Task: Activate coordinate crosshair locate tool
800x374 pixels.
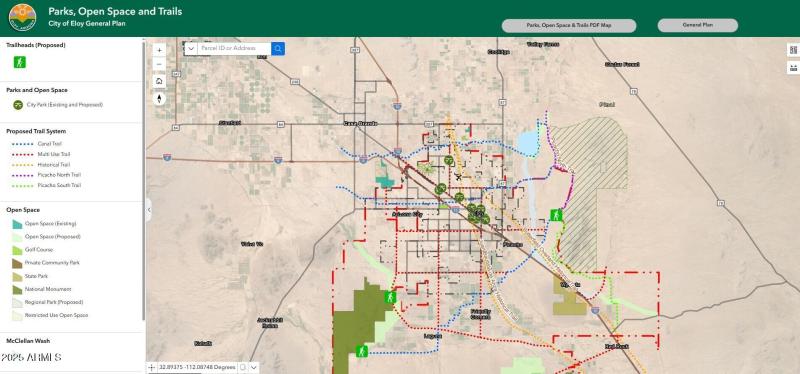Action: point(152,367)
